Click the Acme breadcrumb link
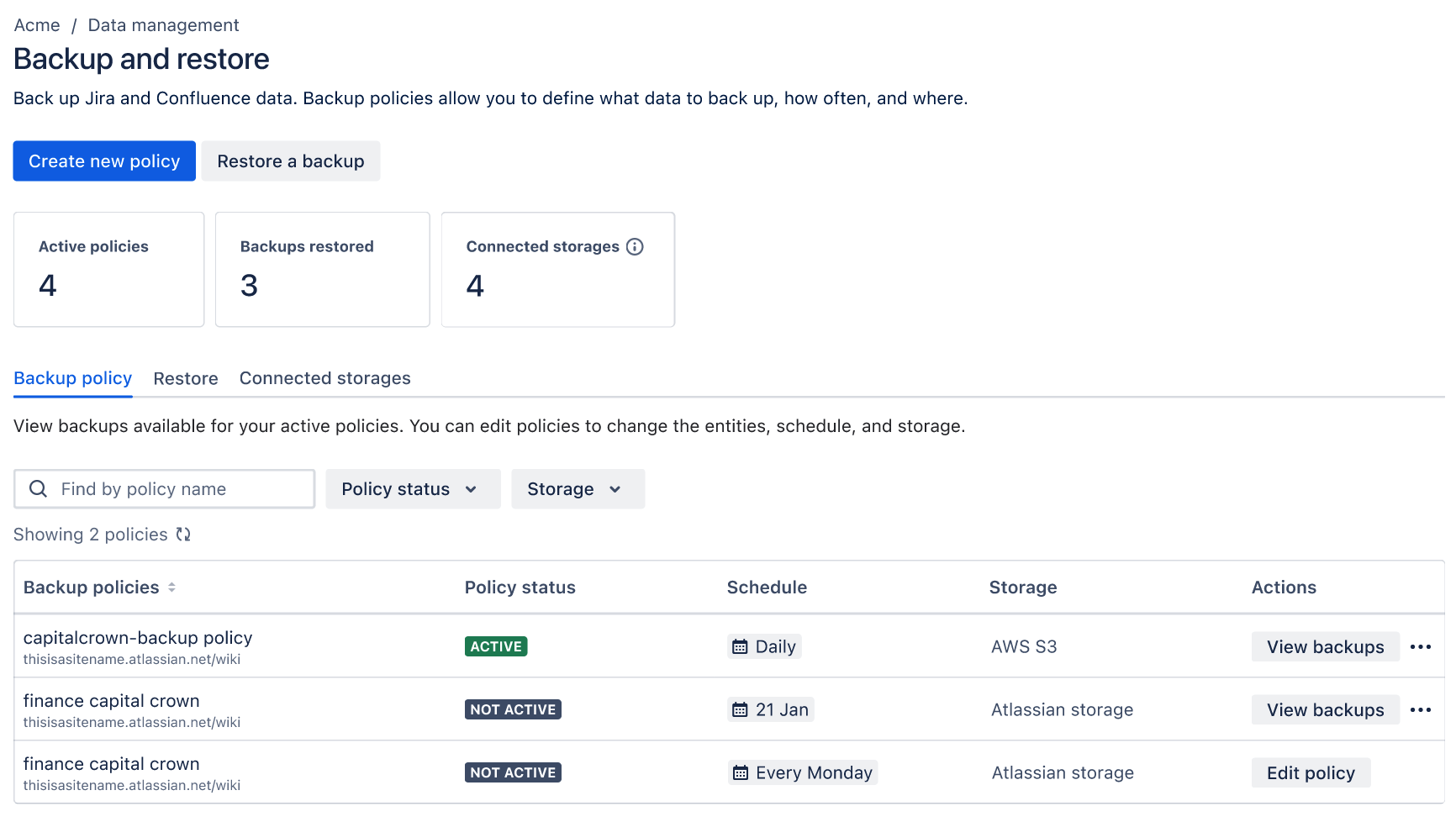Viewport: 1456px width, 822px height. [36, 24]
